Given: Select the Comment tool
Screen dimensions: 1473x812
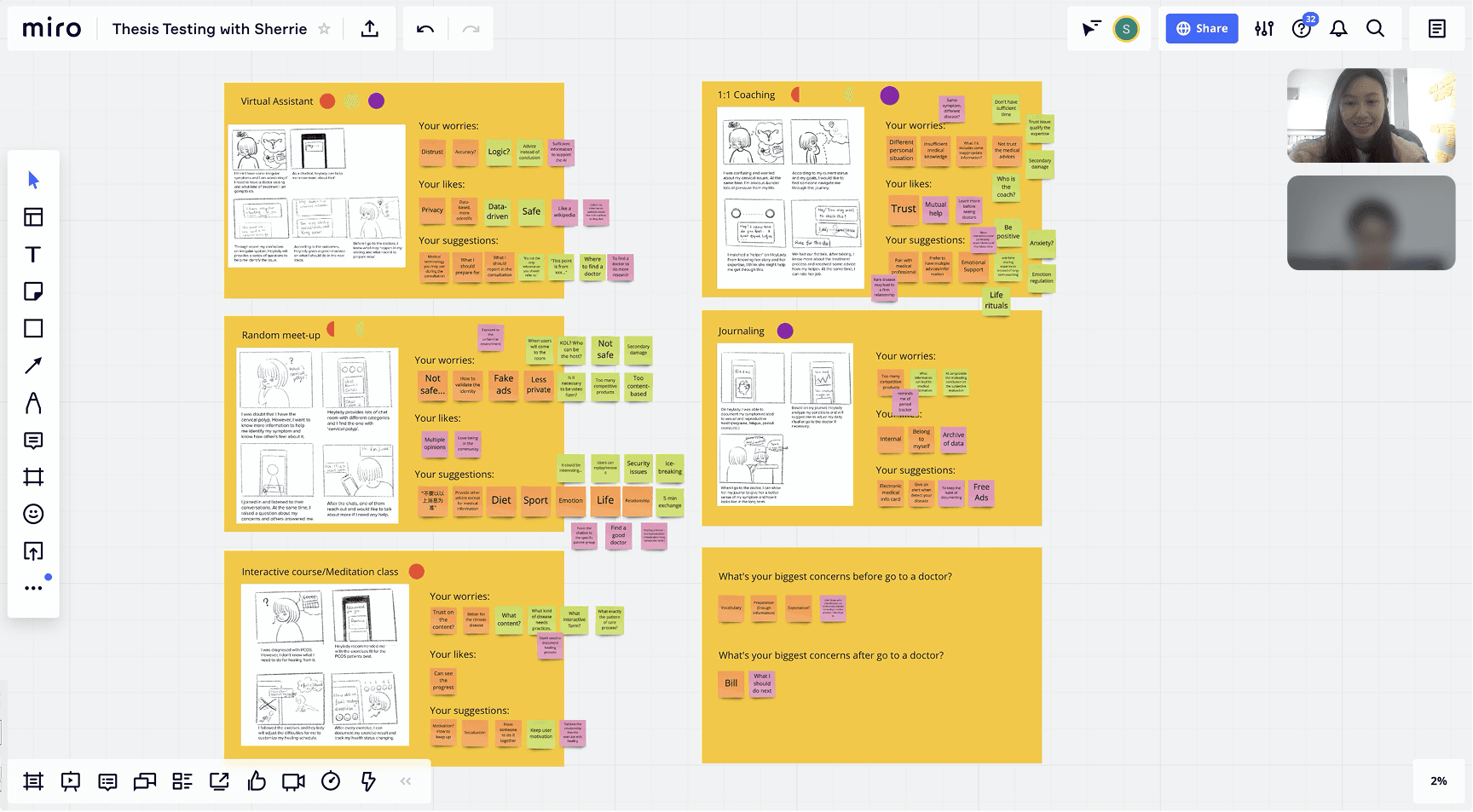Looking at the screenshot, I should 33,441.
